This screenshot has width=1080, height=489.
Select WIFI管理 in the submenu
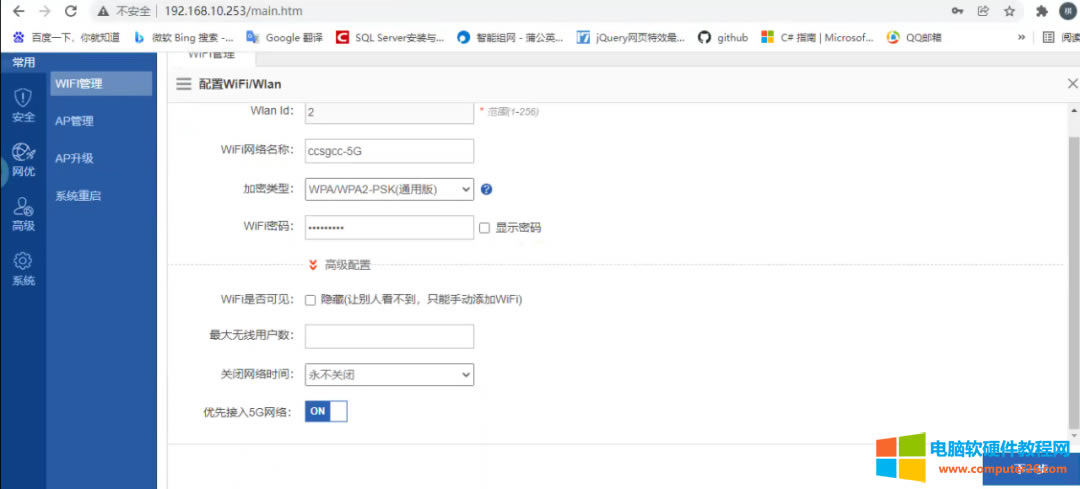[101, 84]
